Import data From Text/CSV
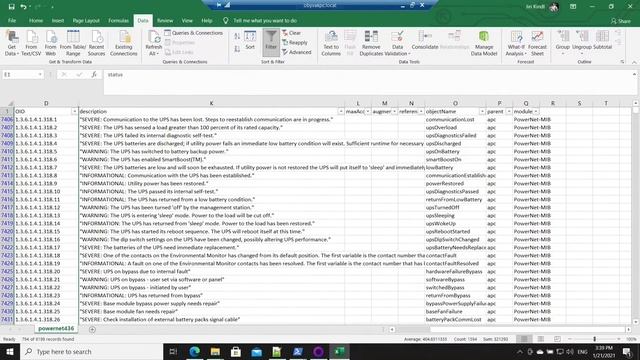Screen dimensions: 640x360 [31, 42]
